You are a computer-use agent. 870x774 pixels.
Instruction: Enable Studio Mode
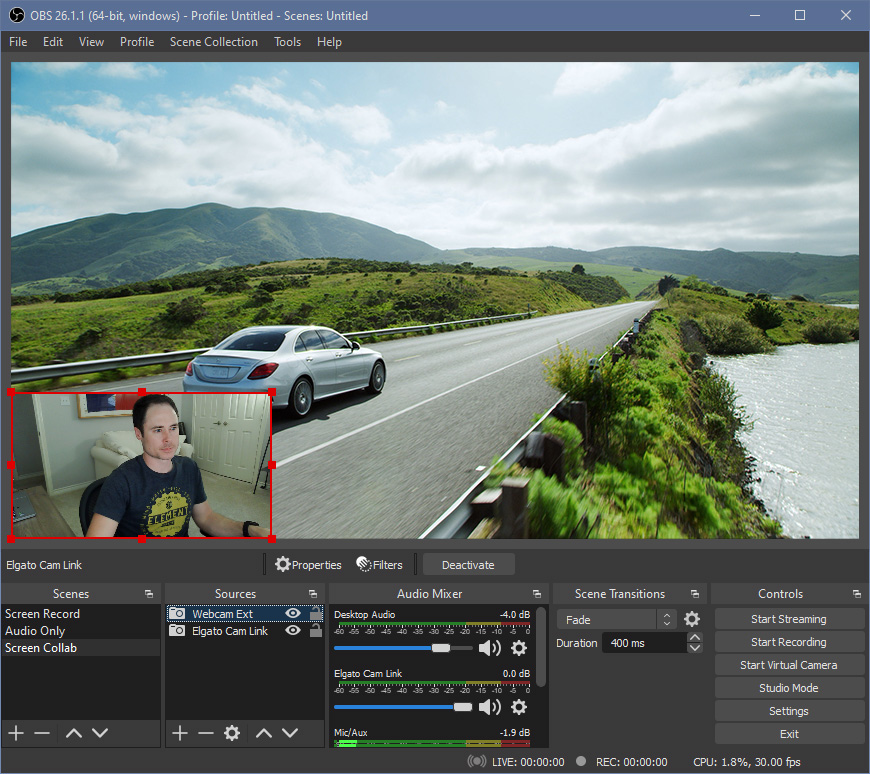click(x=789, y=687)
